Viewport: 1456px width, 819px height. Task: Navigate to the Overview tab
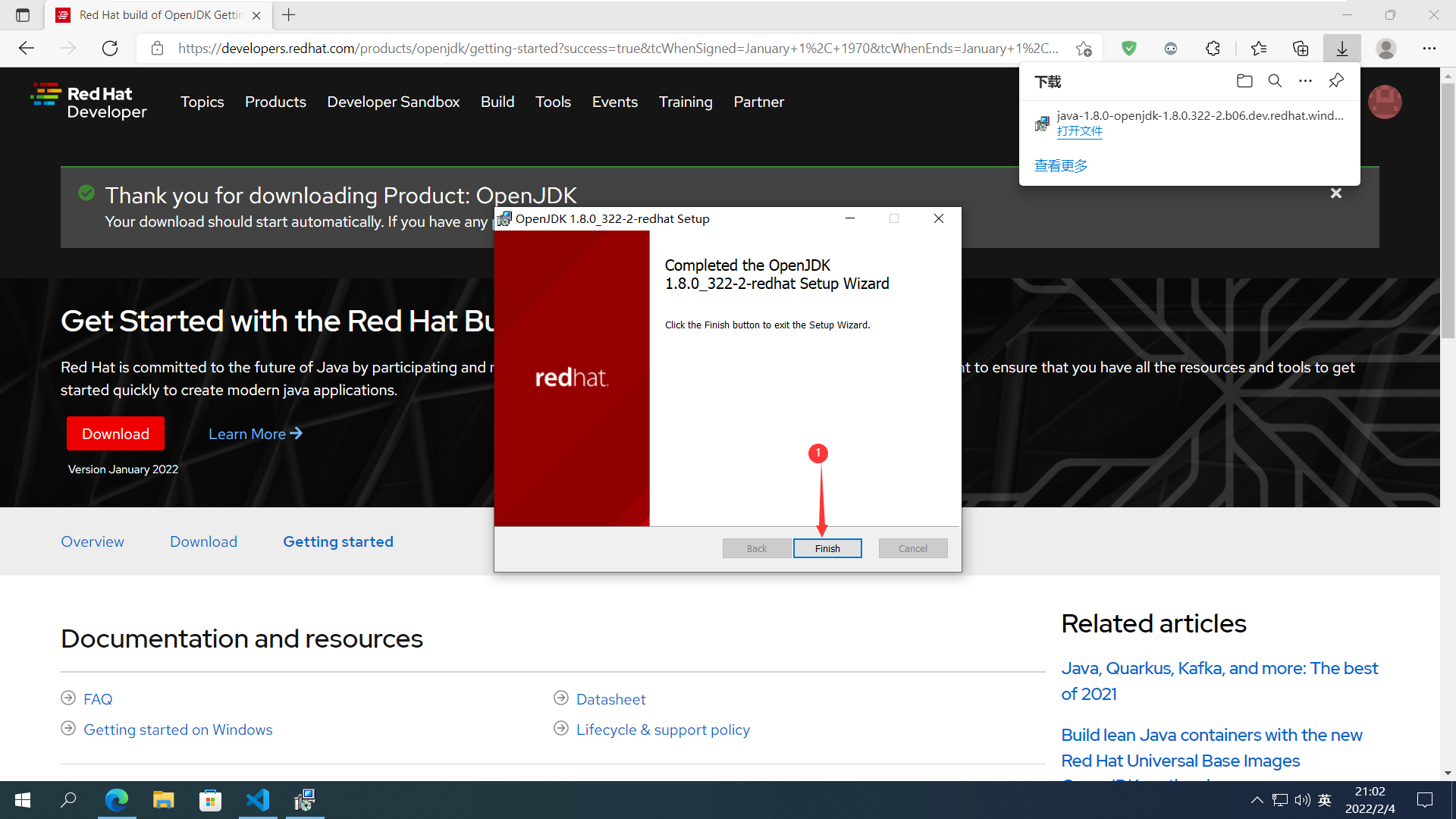93,541
